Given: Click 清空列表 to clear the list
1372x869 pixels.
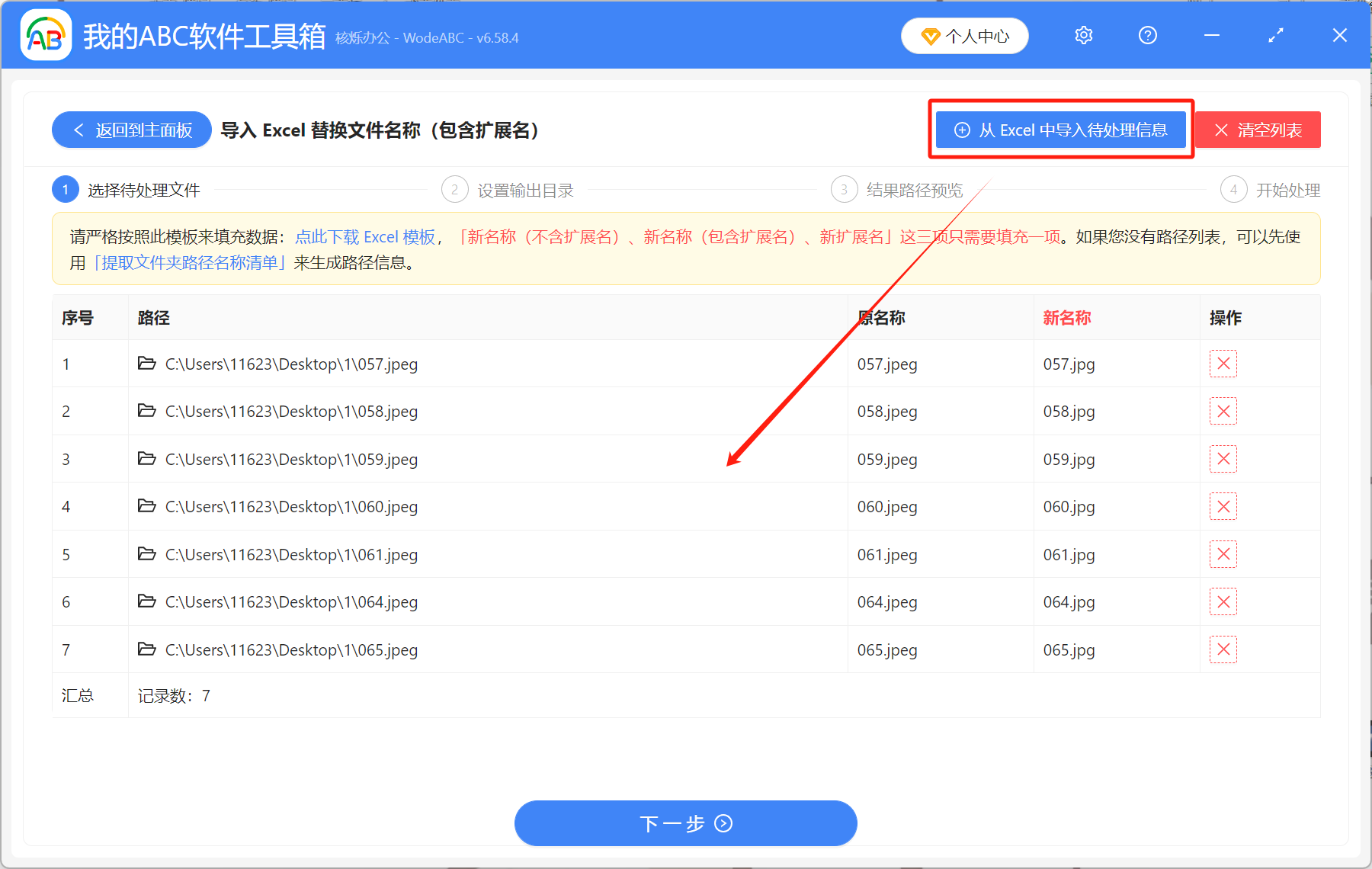Looking at the screenshot, I should point(1257,130).
